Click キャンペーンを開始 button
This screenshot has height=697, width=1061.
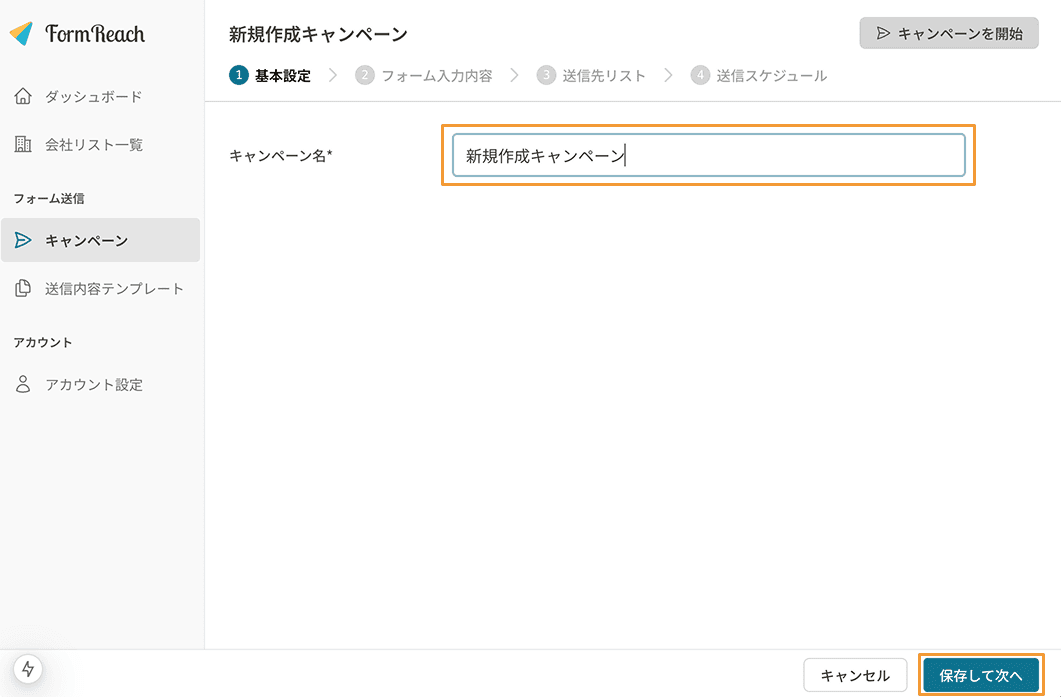tap(949, 33)
